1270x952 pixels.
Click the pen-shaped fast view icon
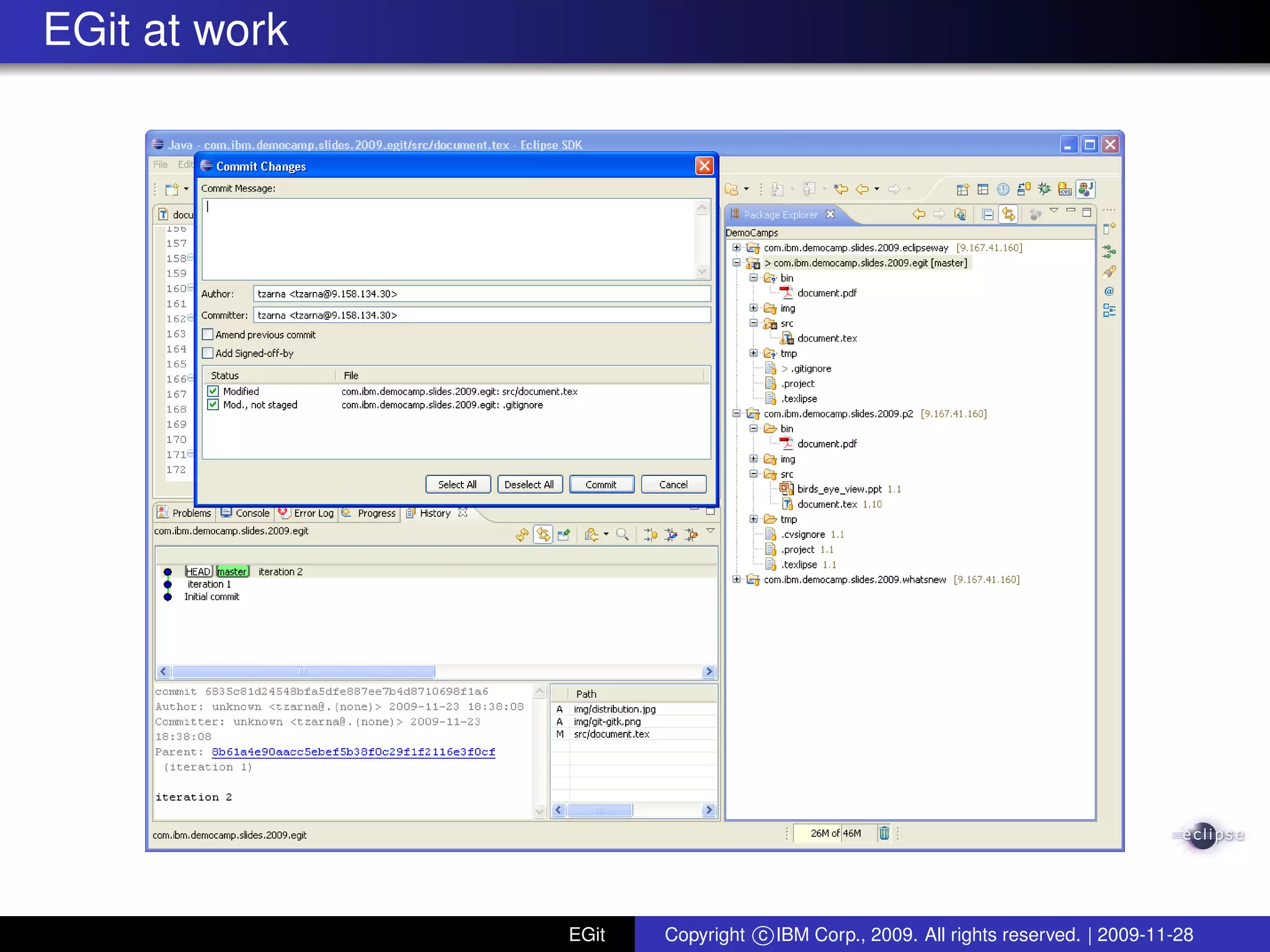(1109, 271)
